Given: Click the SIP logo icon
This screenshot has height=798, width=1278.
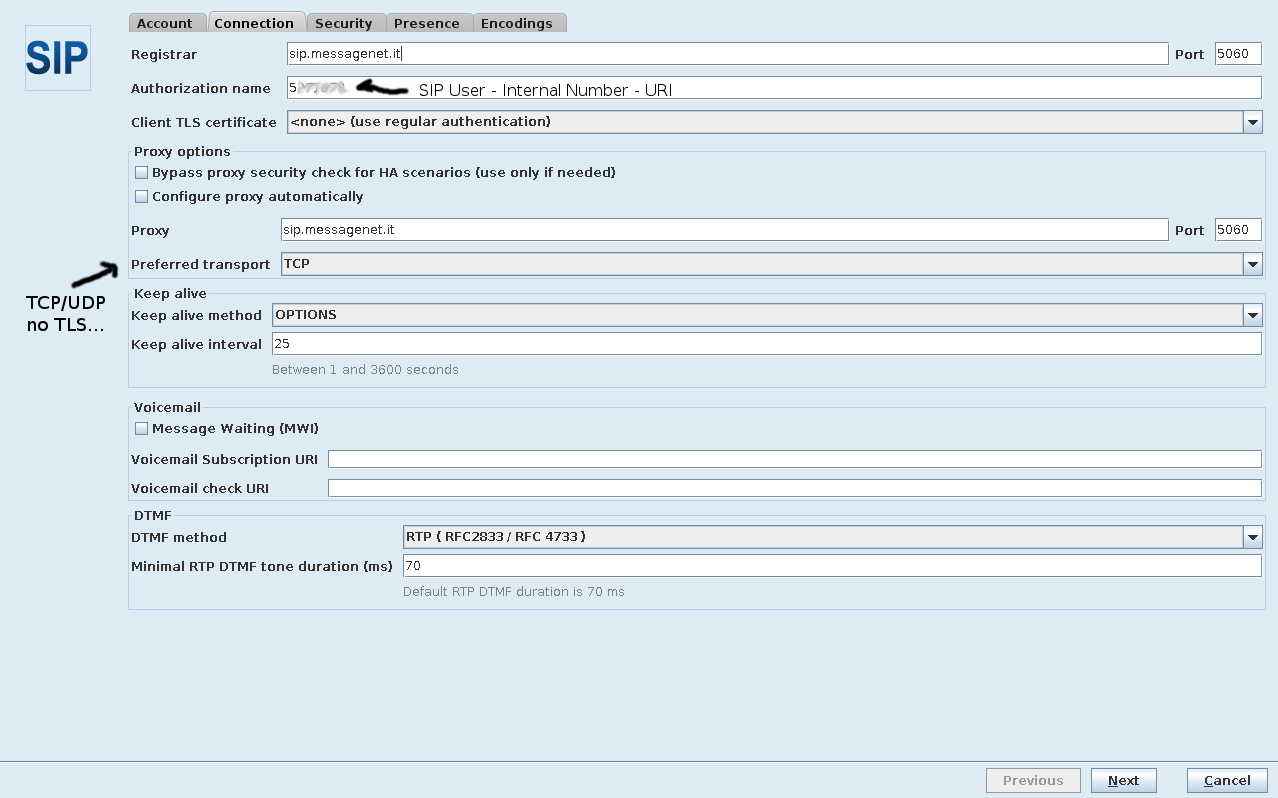Looking at the screenshot, I should coord(57,58).
